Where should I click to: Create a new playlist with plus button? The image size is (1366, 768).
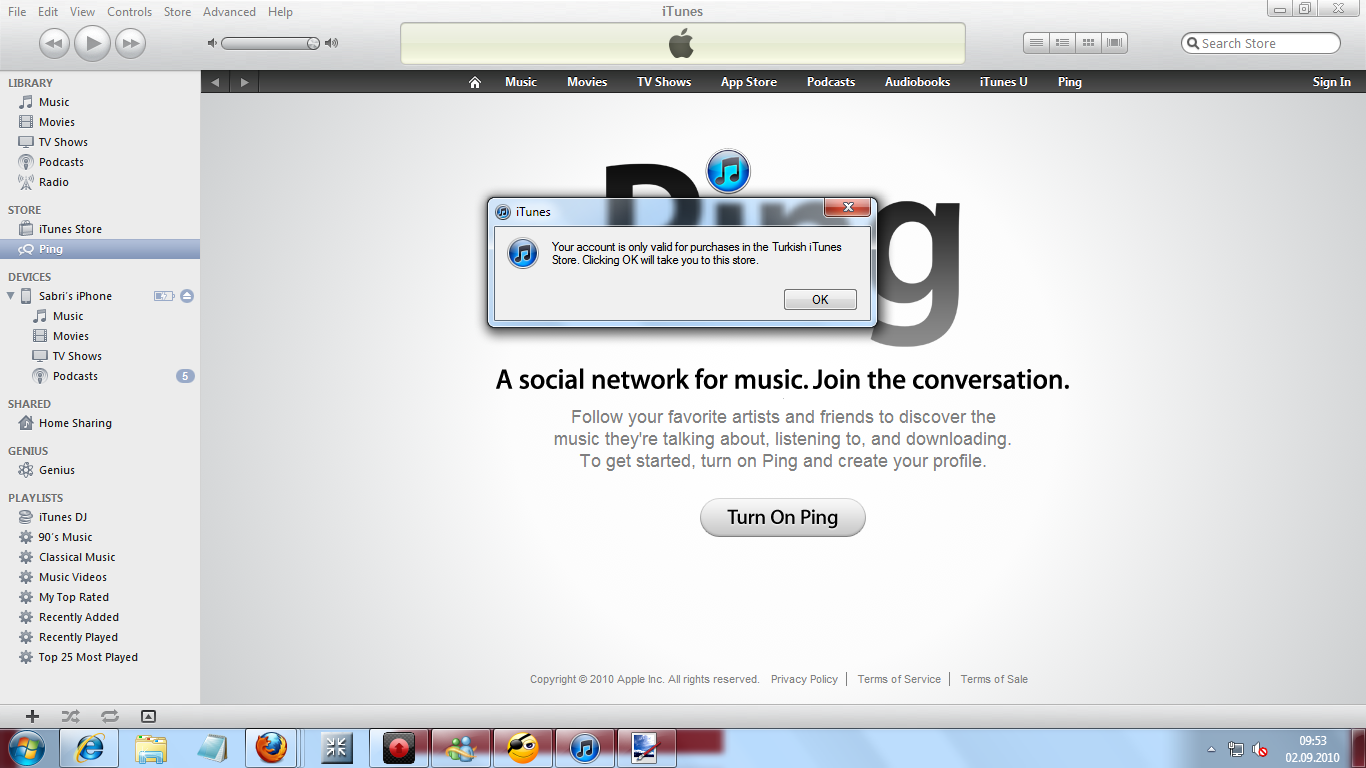point(32,716)
